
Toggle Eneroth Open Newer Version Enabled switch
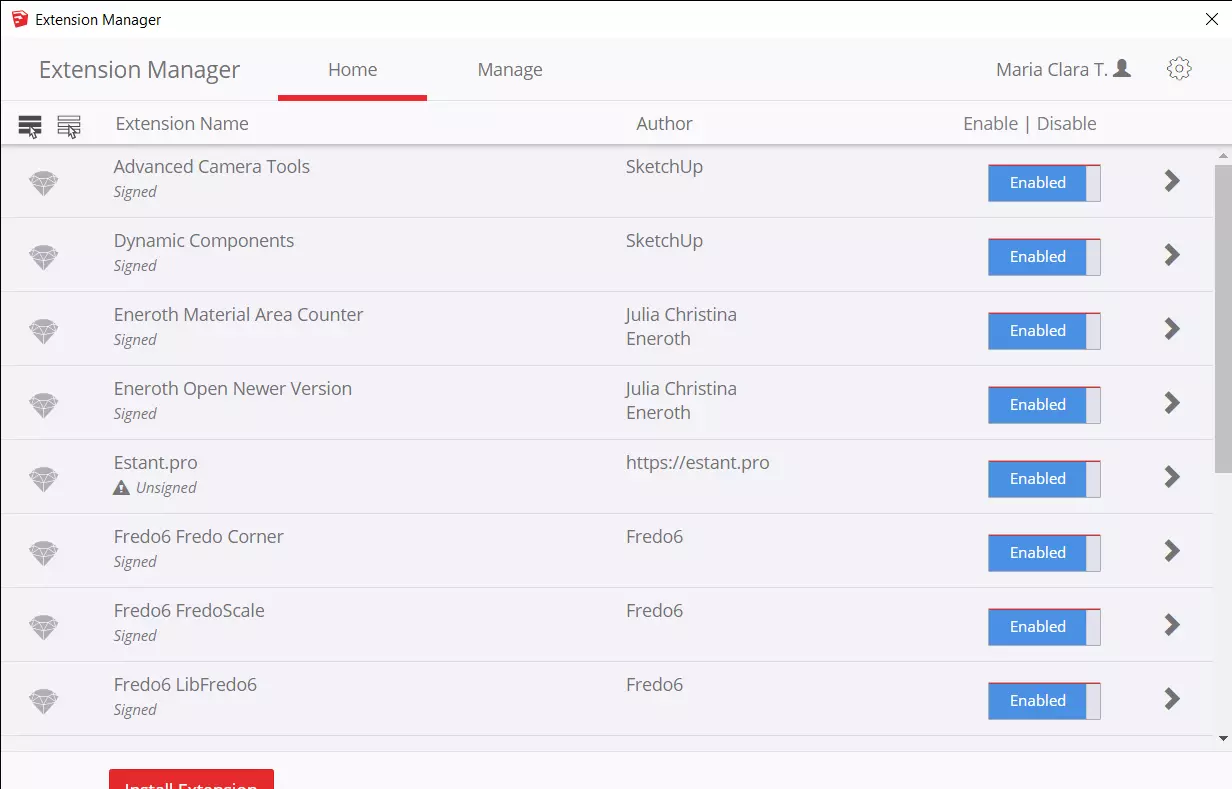click(1044, 405)
